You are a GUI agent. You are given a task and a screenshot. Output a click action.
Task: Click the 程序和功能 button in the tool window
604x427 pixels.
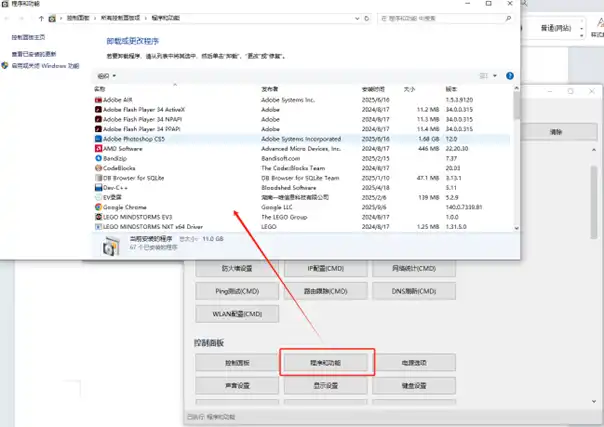[325, 363]
